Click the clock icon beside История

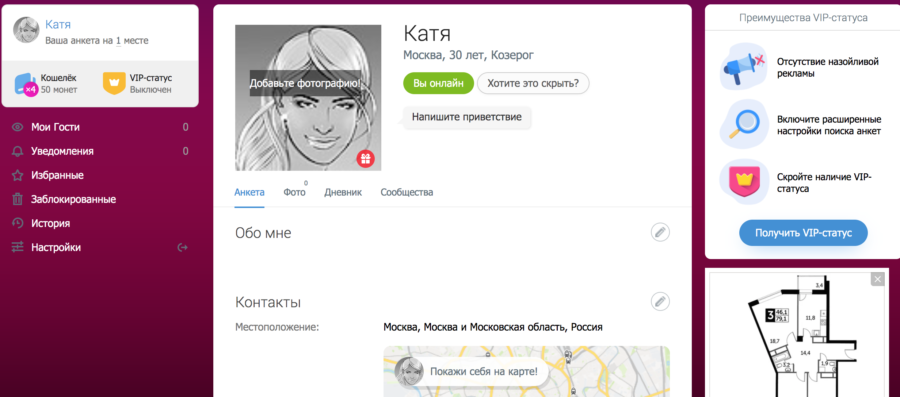pyautogui.click(x=18, y=224)
